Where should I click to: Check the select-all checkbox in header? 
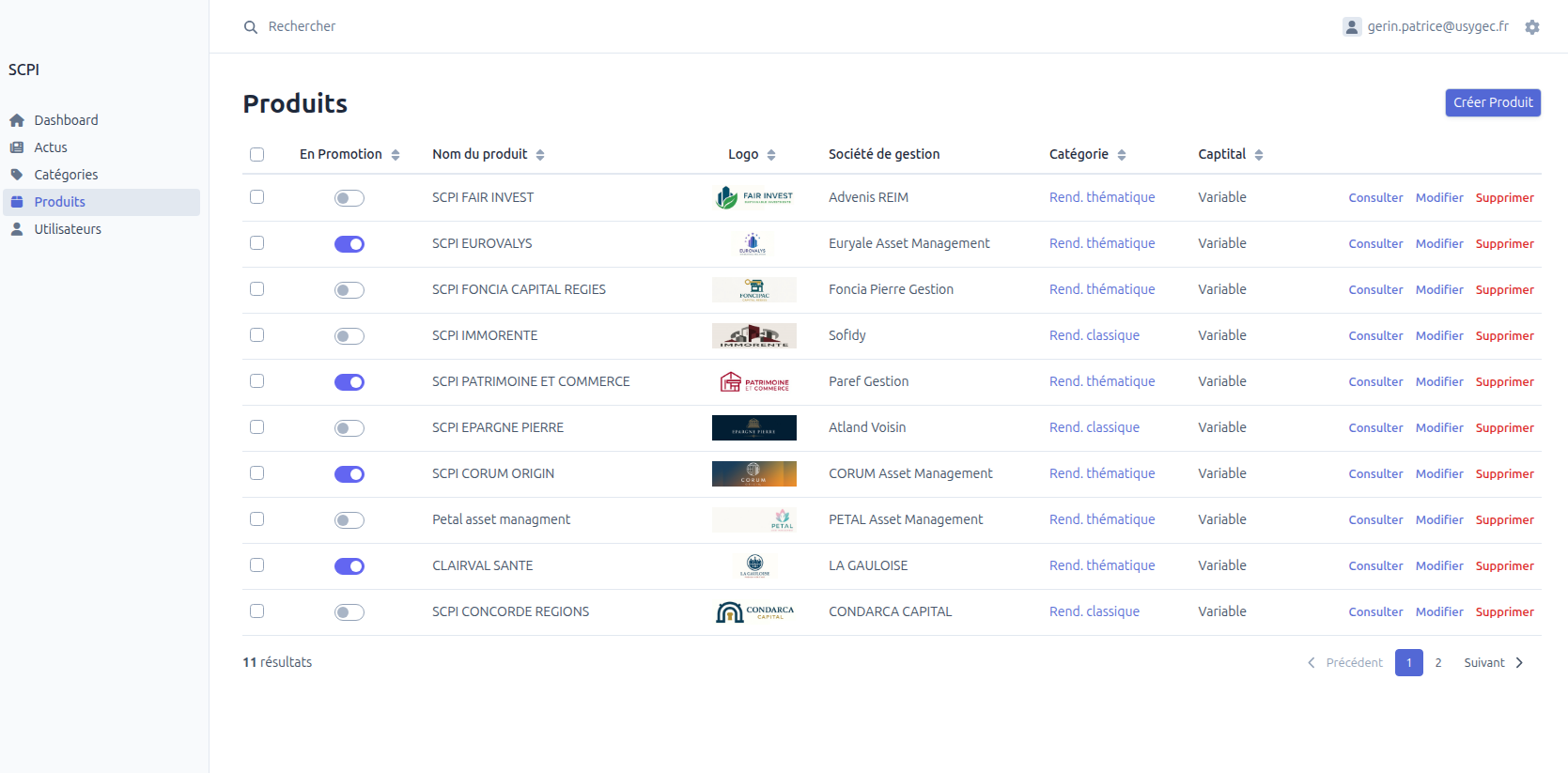[x=256, y=155]
